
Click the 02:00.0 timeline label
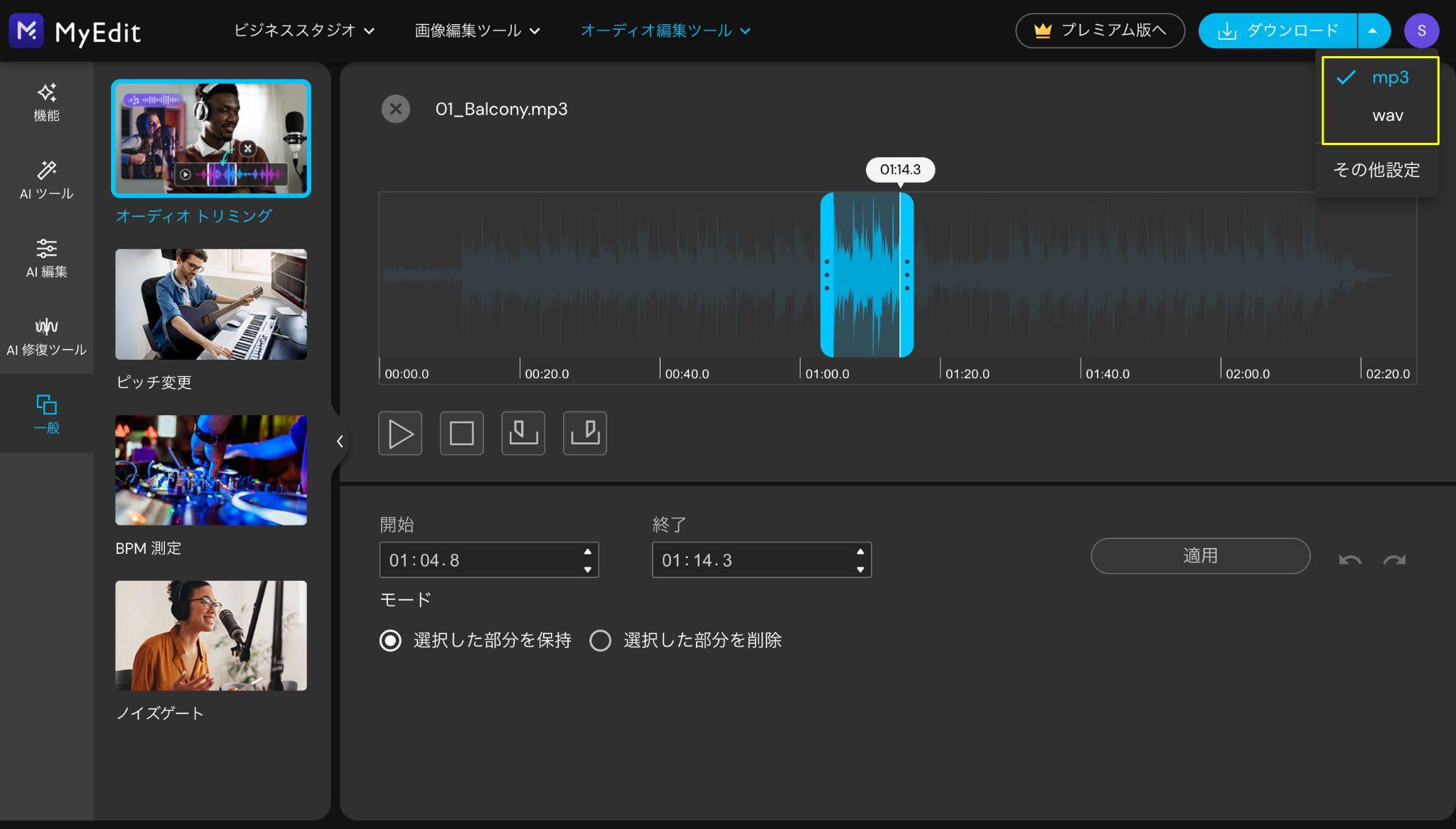click(1248, 374)
